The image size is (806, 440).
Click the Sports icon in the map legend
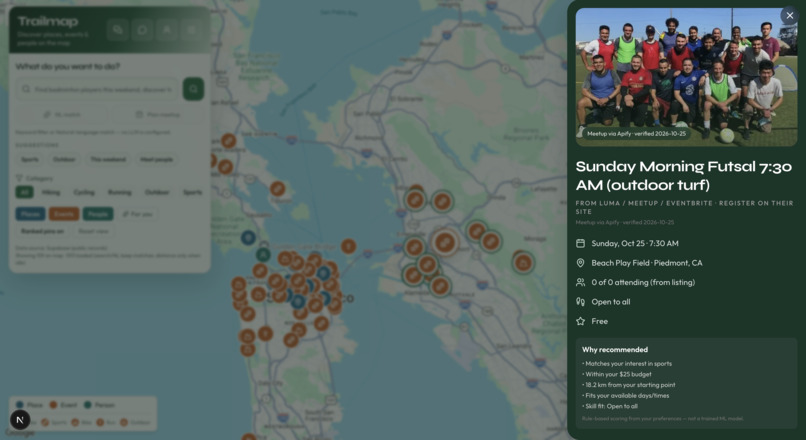point(45,423)
